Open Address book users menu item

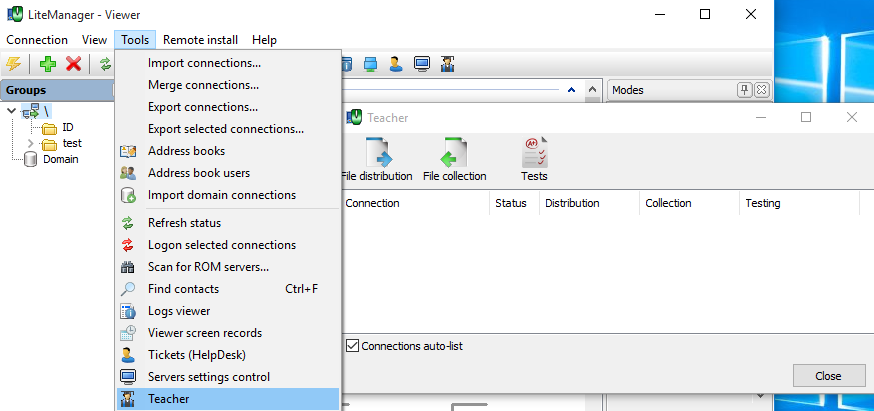coord(228,173)
